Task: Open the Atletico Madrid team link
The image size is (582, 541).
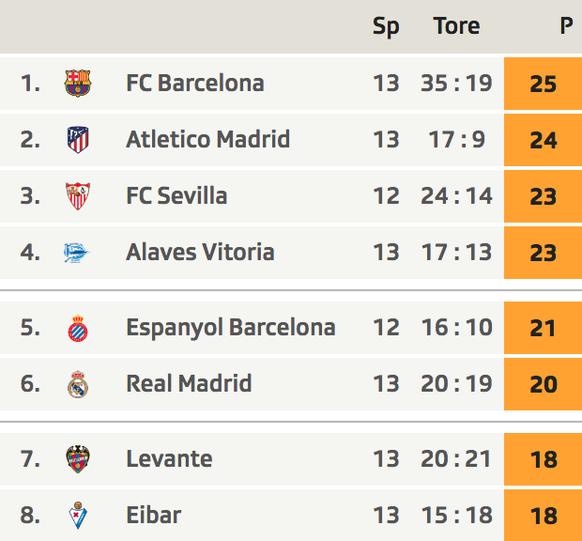Action: tap(208, 140)
